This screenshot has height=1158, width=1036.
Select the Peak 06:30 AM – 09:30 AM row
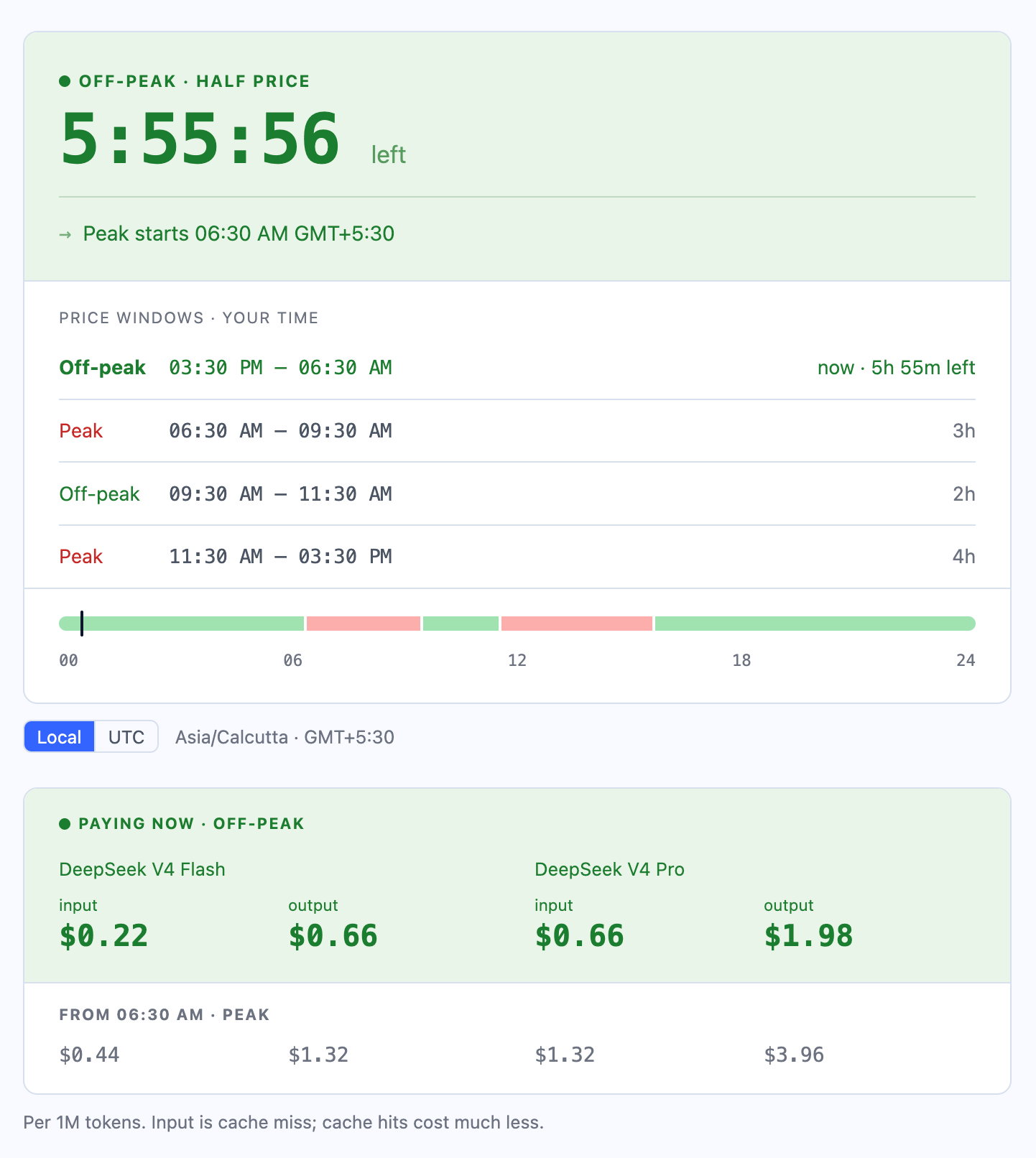click(517, 431)
